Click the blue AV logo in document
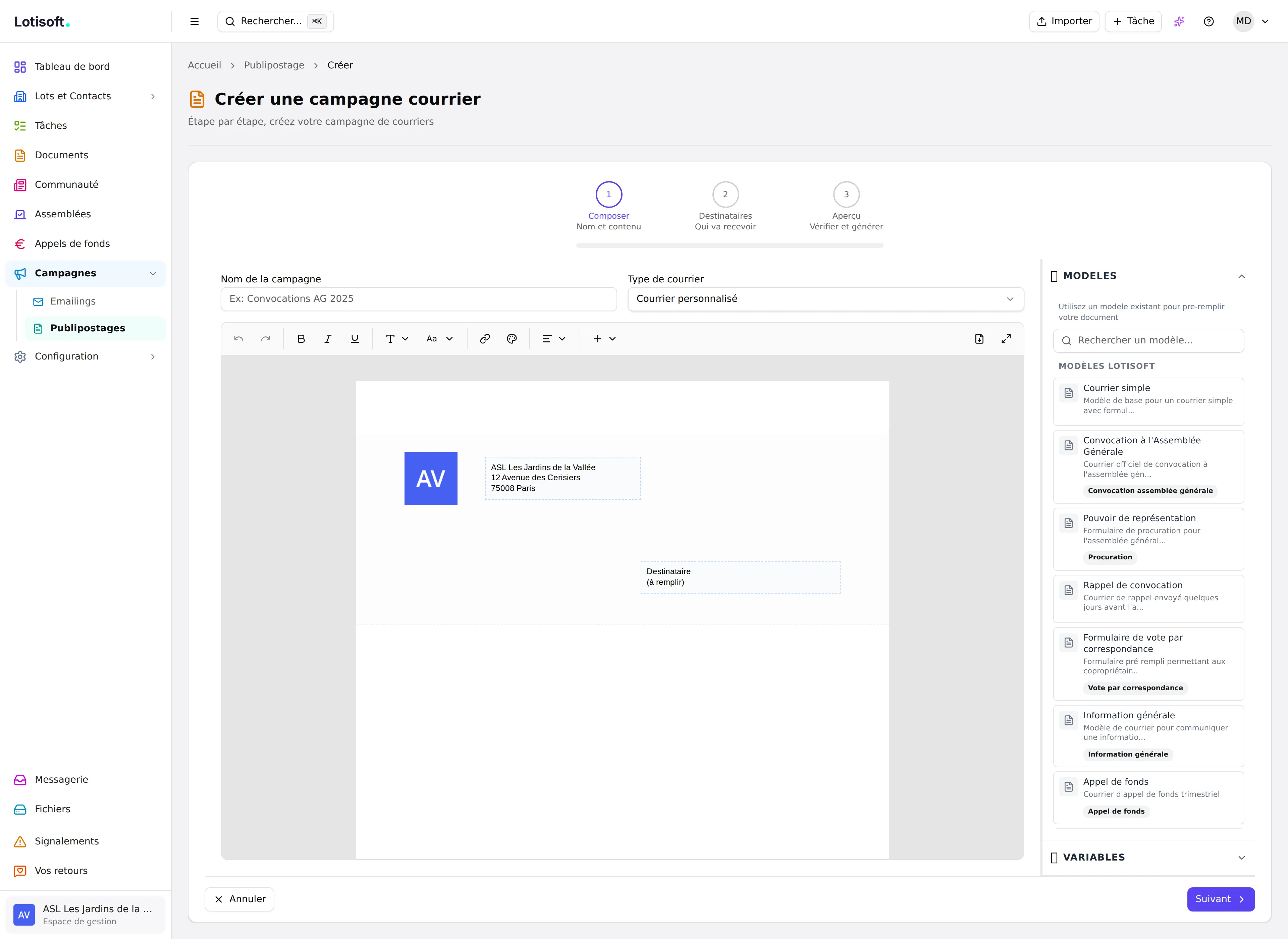This screenshot has height=939, width=1288. click(x=431, y=479)
